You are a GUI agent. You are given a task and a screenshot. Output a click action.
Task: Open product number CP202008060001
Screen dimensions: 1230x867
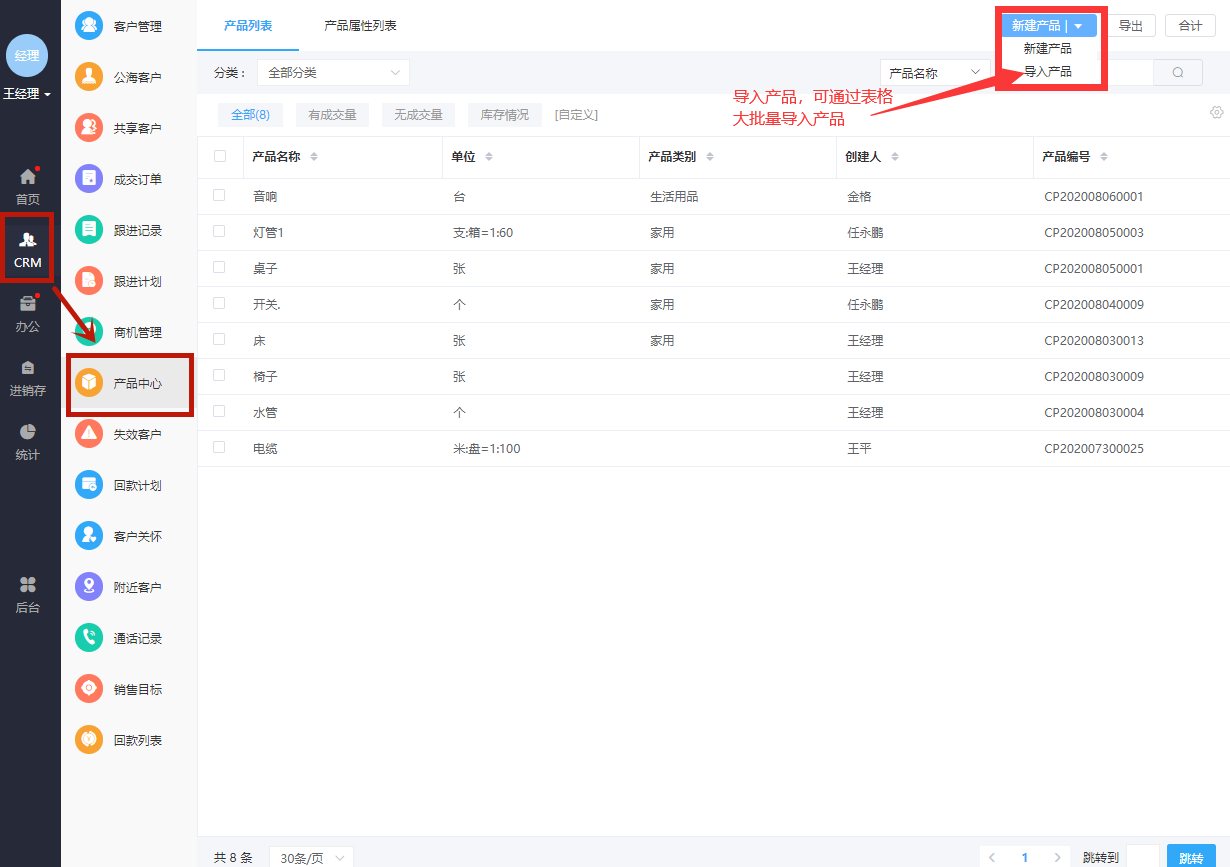point(1094,197)
